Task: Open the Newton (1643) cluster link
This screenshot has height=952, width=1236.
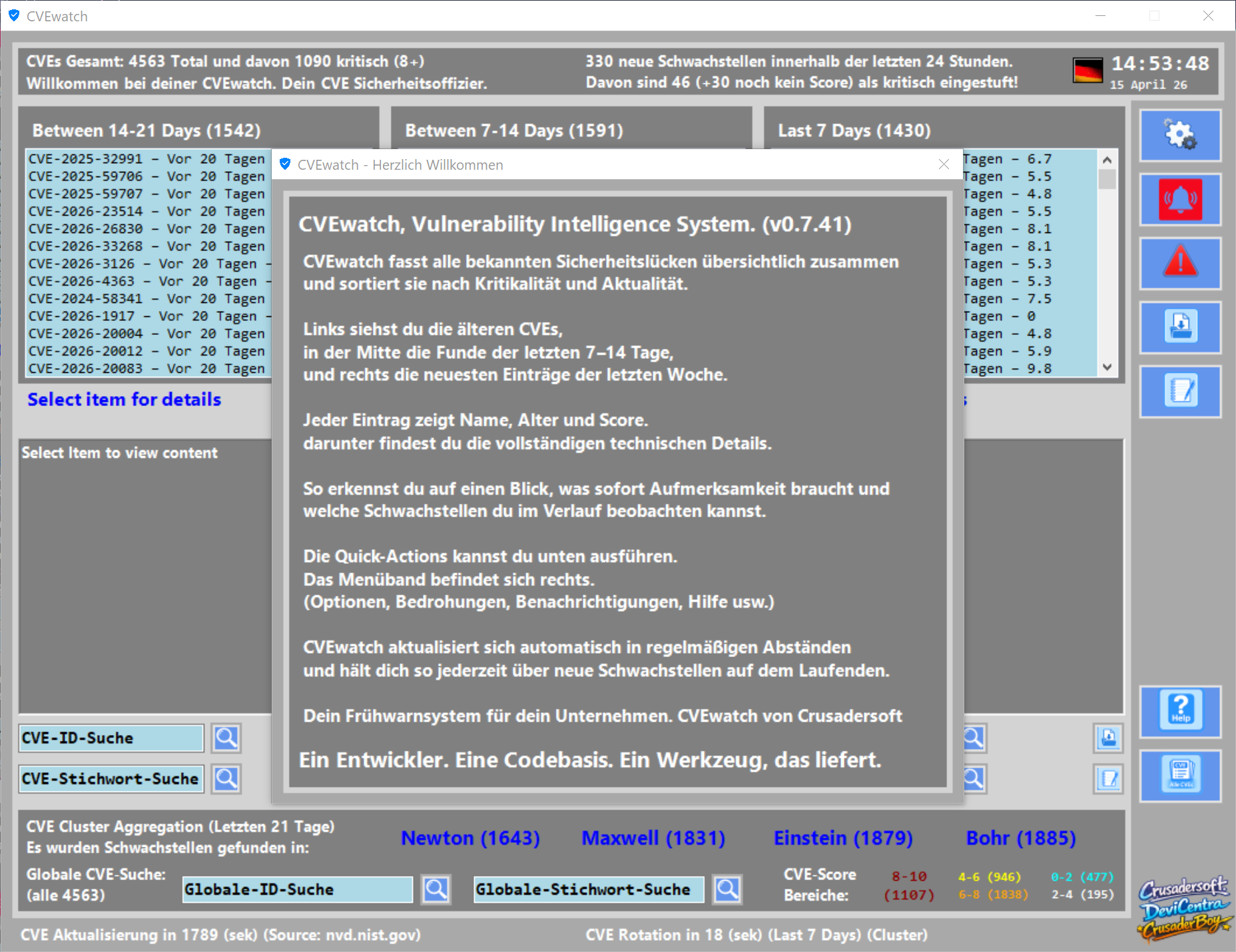Action: pos(470,838)
